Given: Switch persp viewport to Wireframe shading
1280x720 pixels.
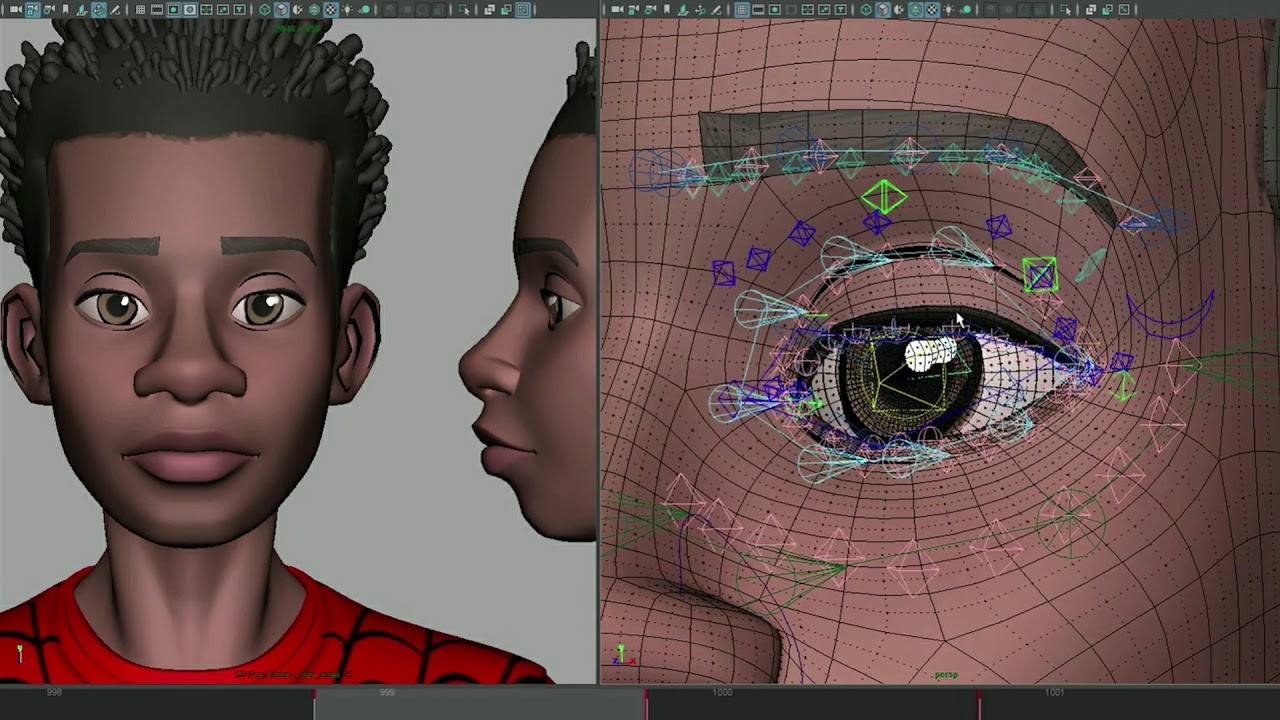Looking at the screenshot, I should coord(866,10).
